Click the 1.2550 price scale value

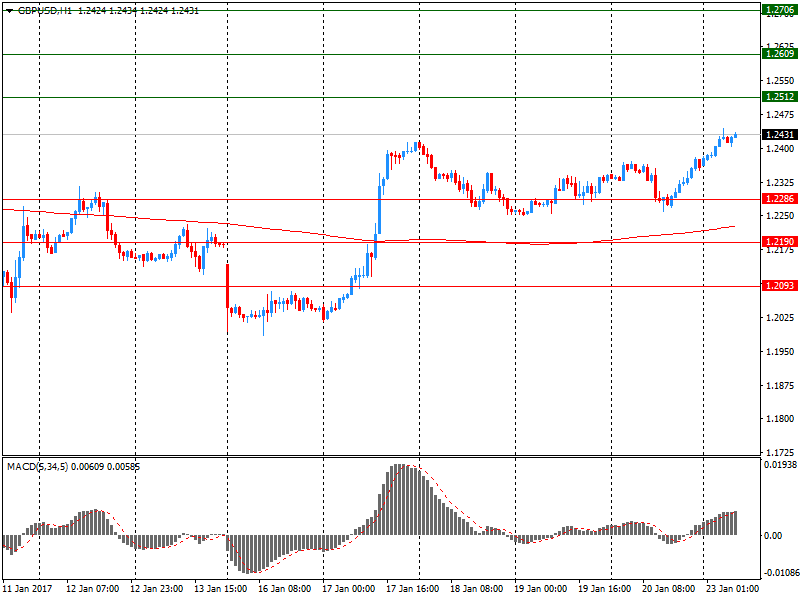[780, 81]
